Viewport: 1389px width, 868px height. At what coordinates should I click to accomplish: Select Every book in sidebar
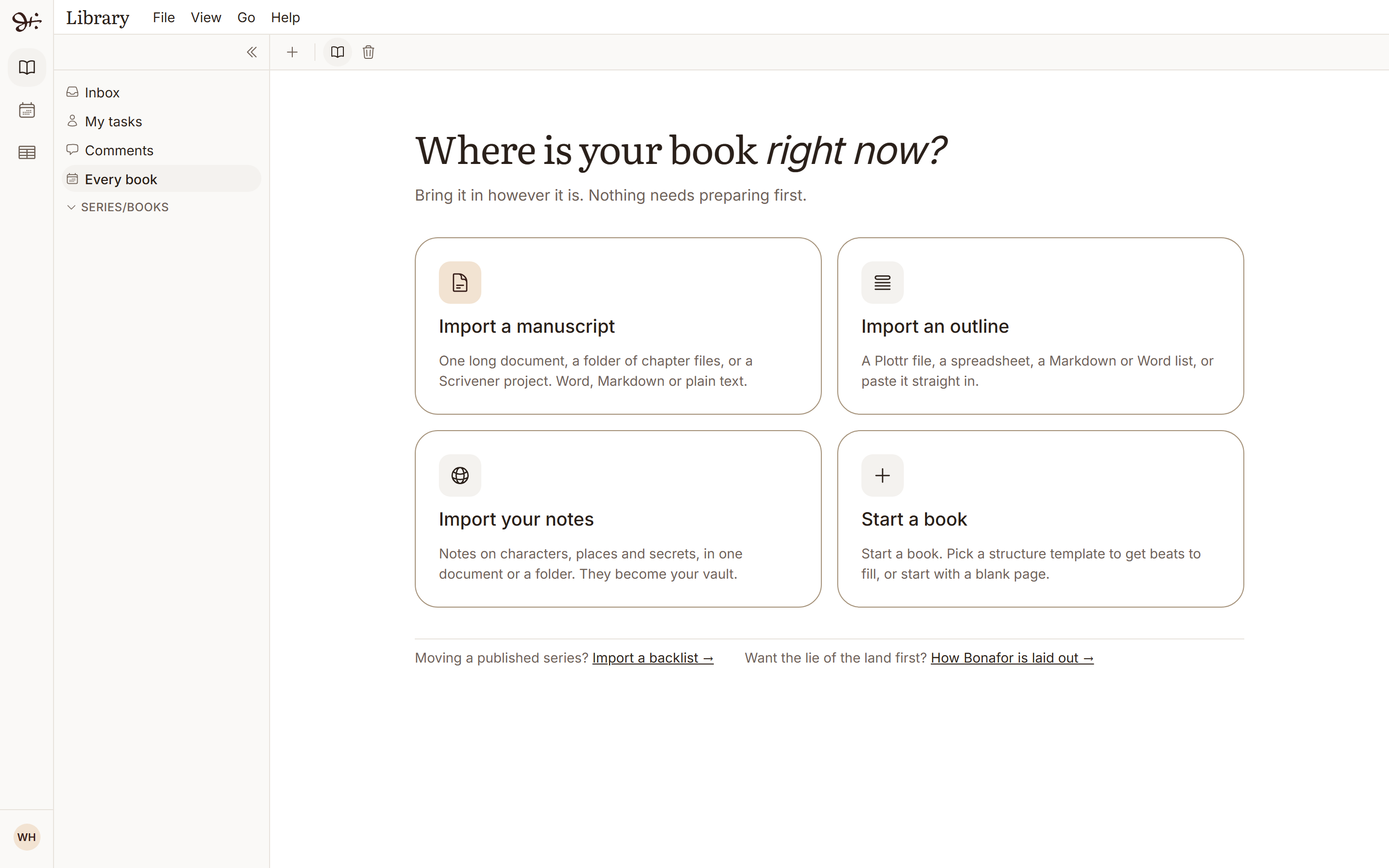(x=161, y=179)
